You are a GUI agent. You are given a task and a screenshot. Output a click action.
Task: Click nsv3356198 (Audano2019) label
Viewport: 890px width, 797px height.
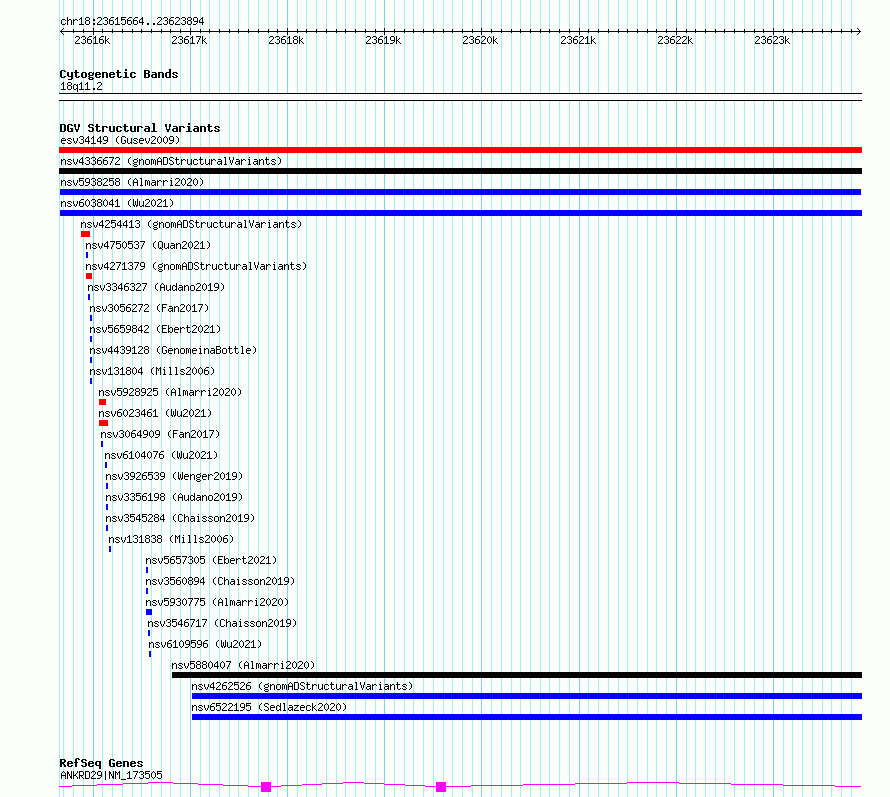(x=174, y=497)
